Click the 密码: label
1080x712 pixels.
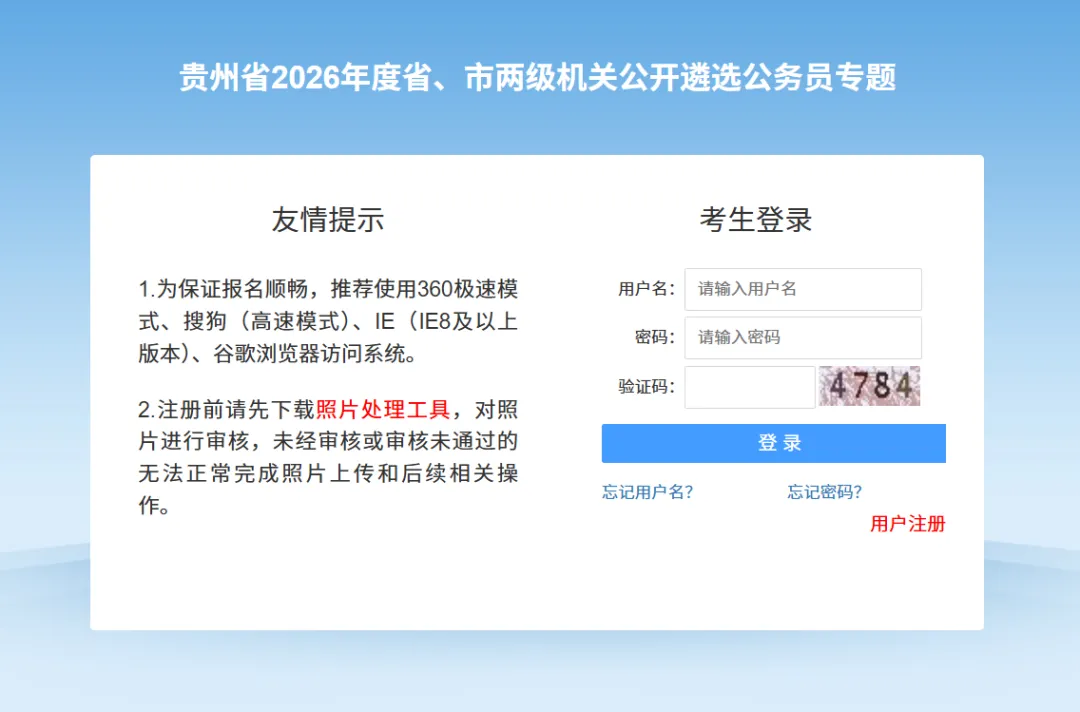tap(654, 337)
